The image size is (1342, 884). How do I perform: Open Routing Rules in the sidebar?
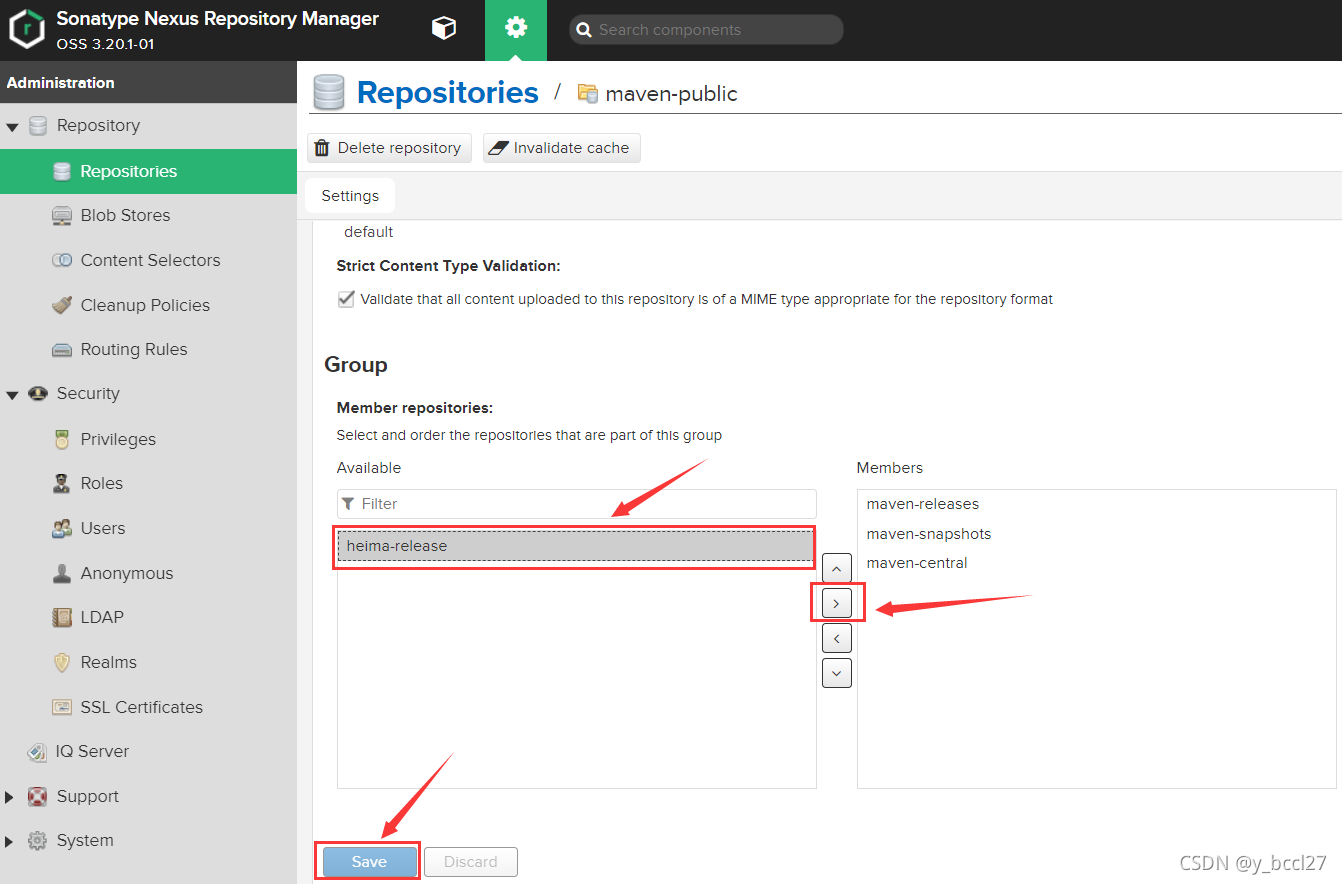[x=148, y=349]
